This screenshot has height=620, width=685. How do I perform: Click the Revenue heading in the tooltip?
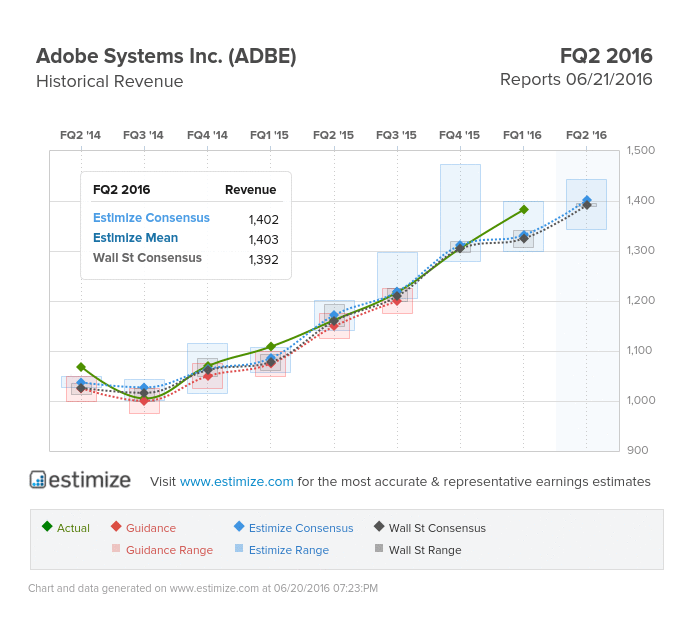[x=250, y=190]
